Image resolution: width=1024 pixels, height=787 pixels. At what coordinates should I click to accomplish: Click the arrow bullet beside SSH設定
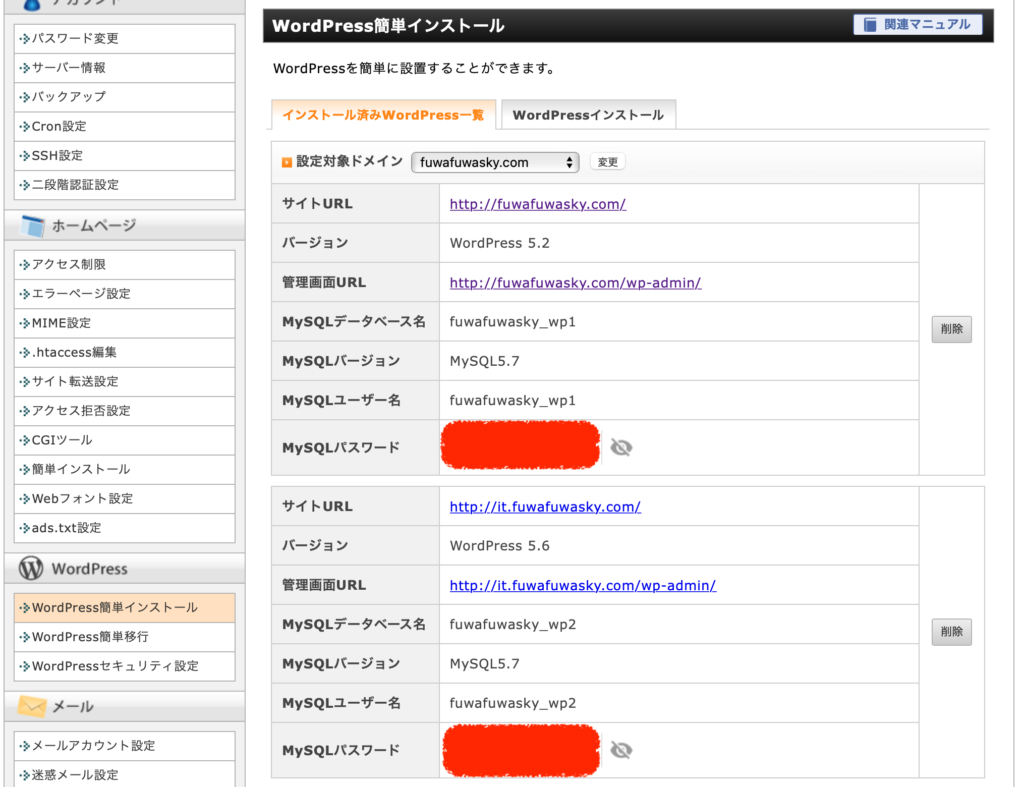tap(25, 155)
